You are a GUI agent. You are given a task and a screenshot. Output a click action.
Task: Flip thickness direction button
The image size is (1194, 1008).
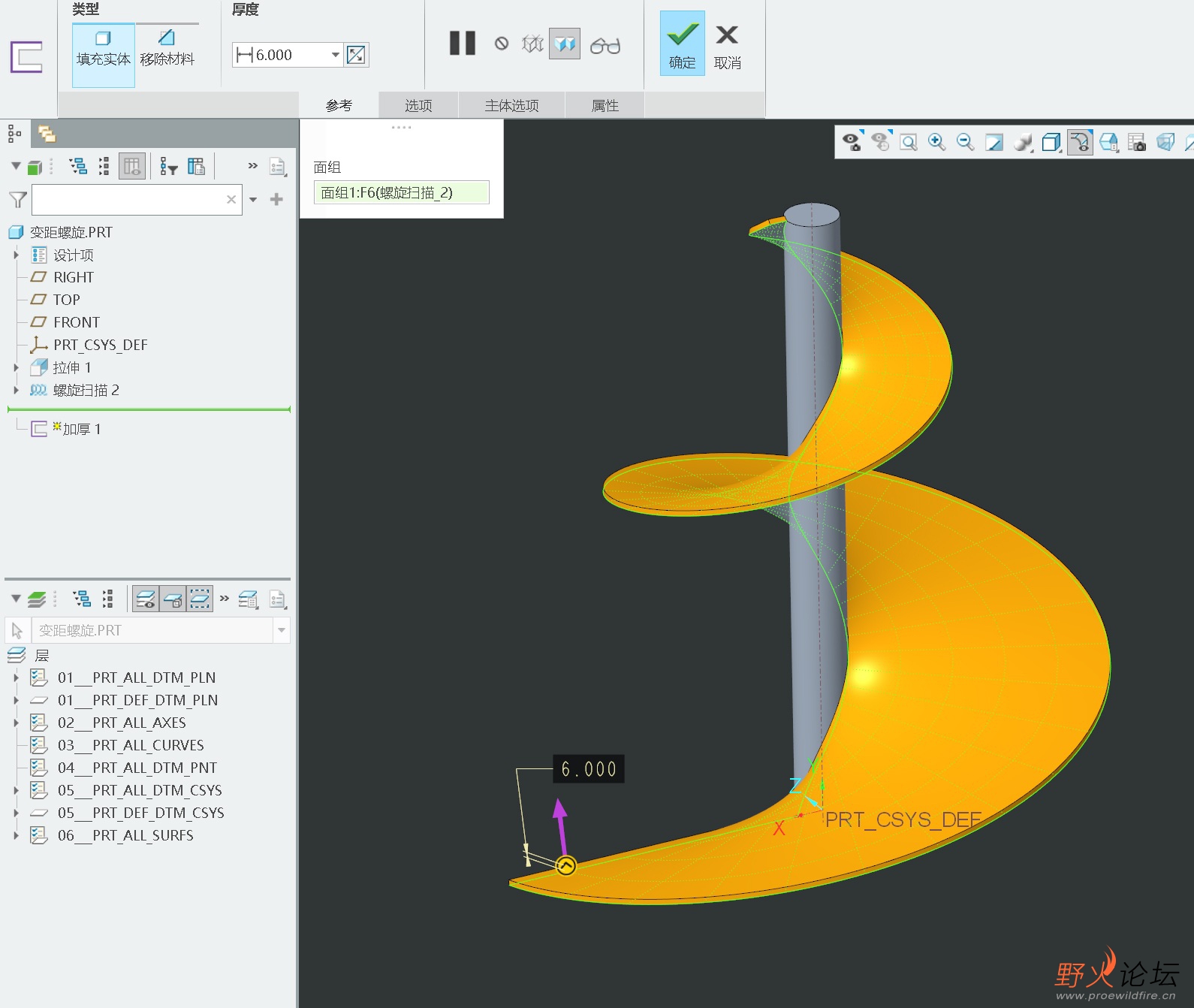pos(356,55)
